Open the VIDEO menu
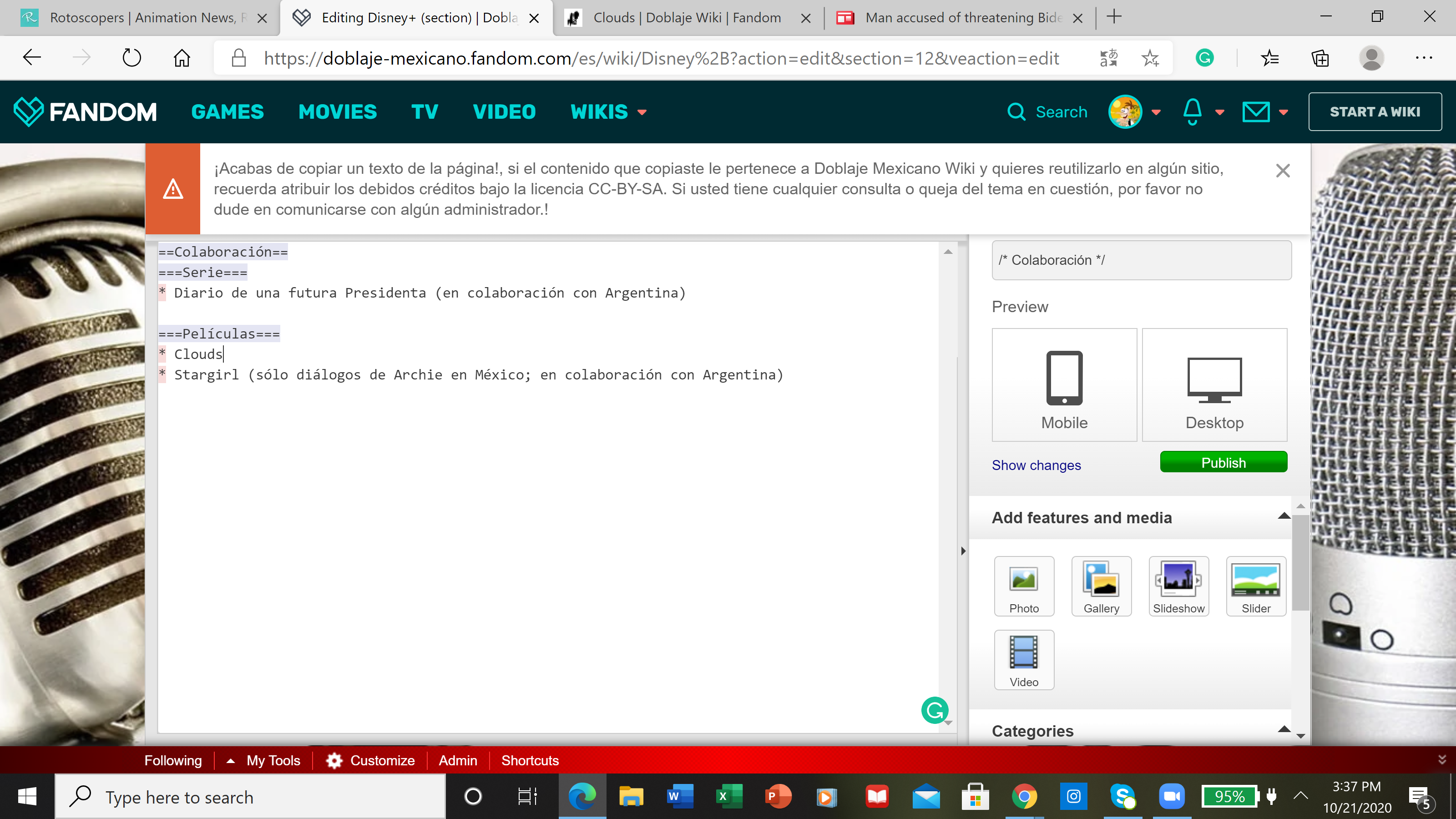Screen dimensions: 1456x819 (504, 112)
